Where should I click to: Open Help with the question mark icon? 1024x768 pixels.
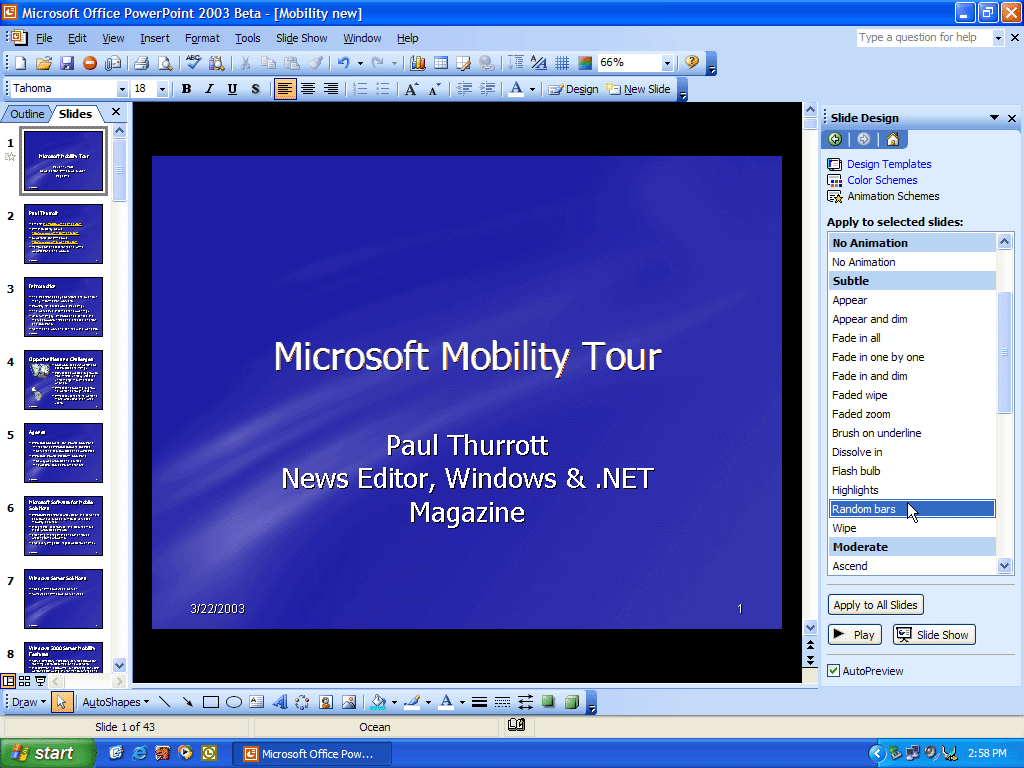tap(692, 63)
